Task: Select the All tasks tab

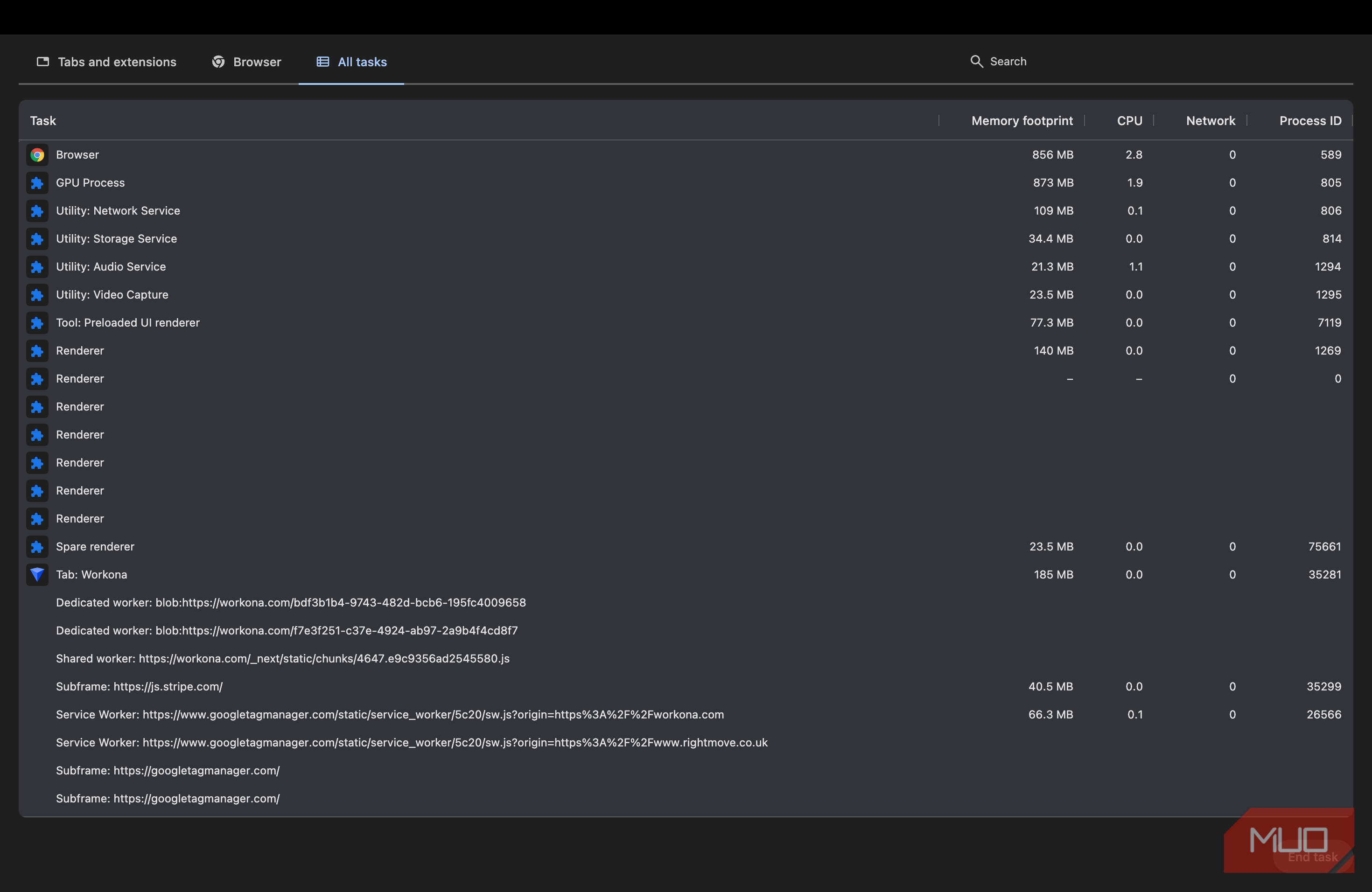Action: click(351, 62)
